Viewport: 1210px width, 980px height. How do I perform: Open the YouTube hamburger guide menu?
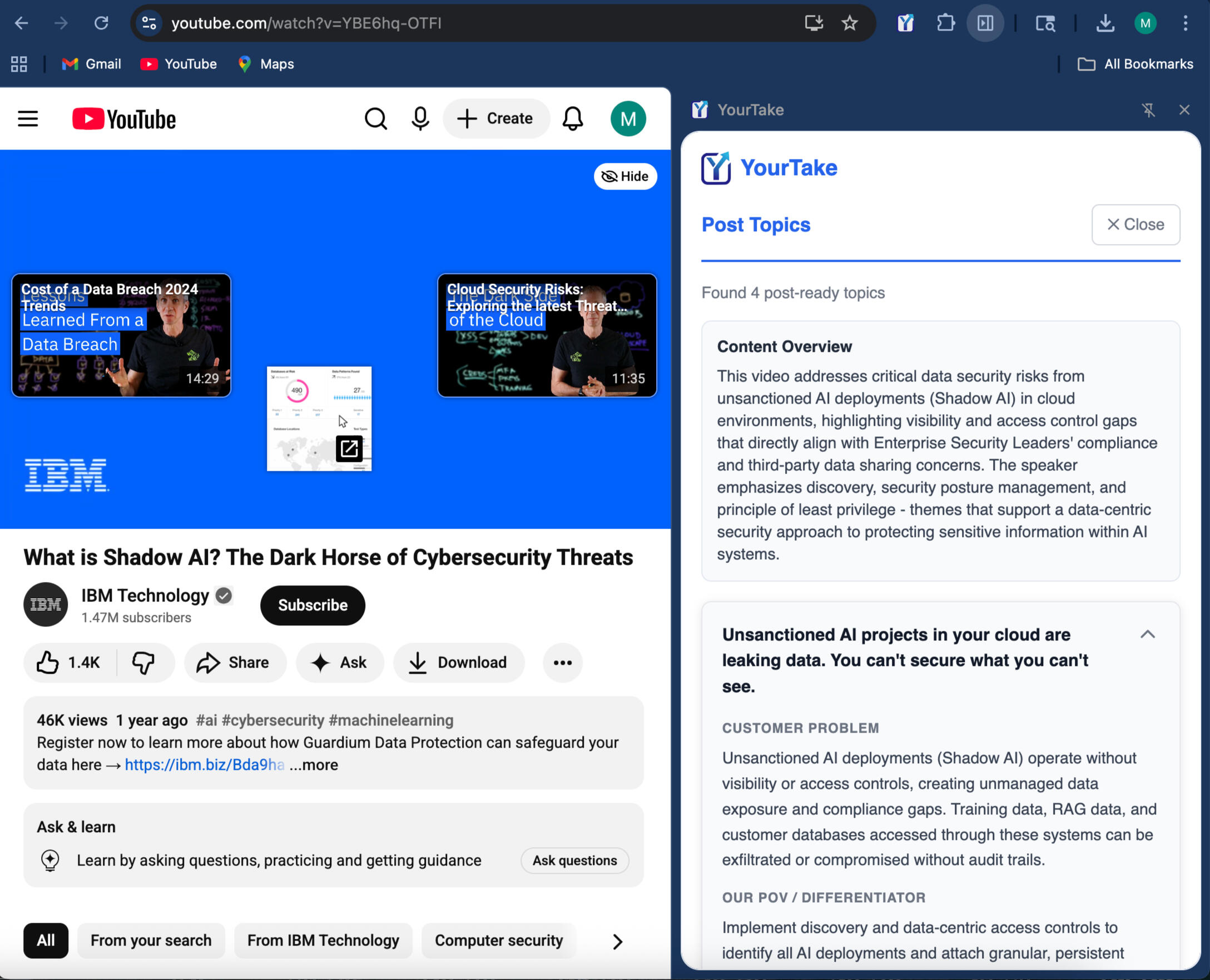(x=28, y=118)
